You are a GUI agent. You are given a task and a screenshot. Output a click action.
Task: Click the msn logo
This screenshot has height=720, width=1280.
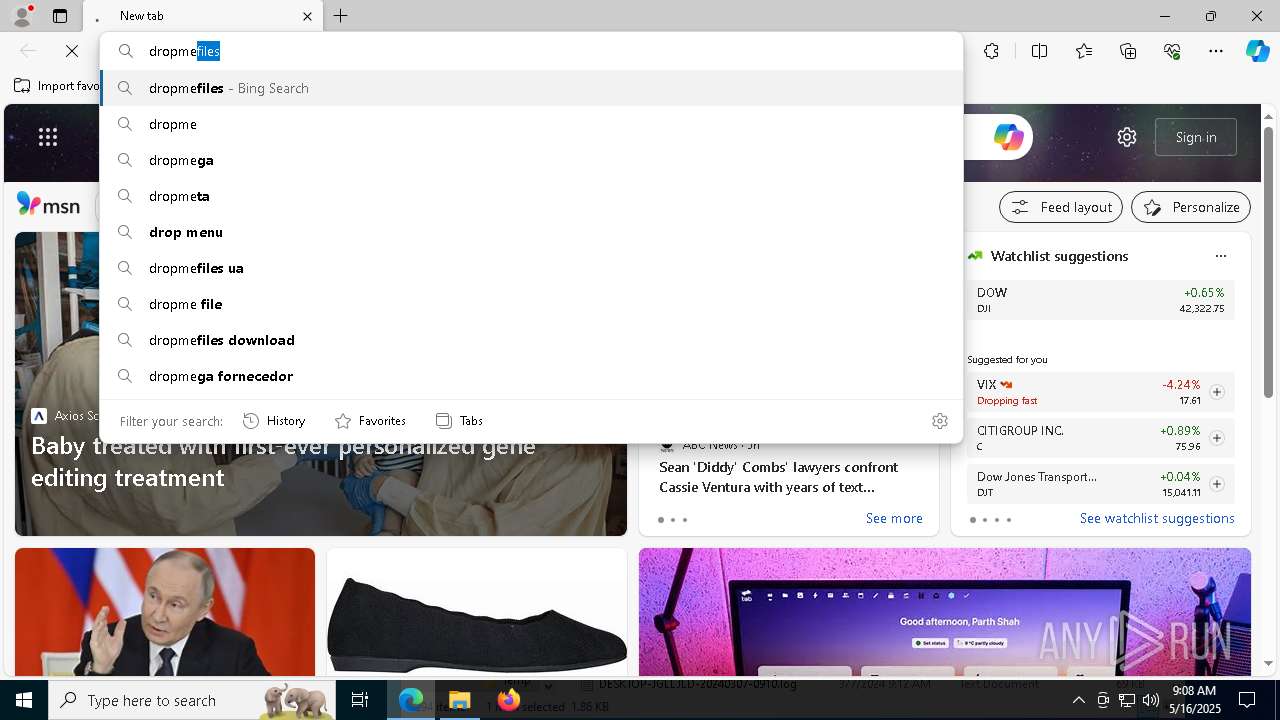48,205
